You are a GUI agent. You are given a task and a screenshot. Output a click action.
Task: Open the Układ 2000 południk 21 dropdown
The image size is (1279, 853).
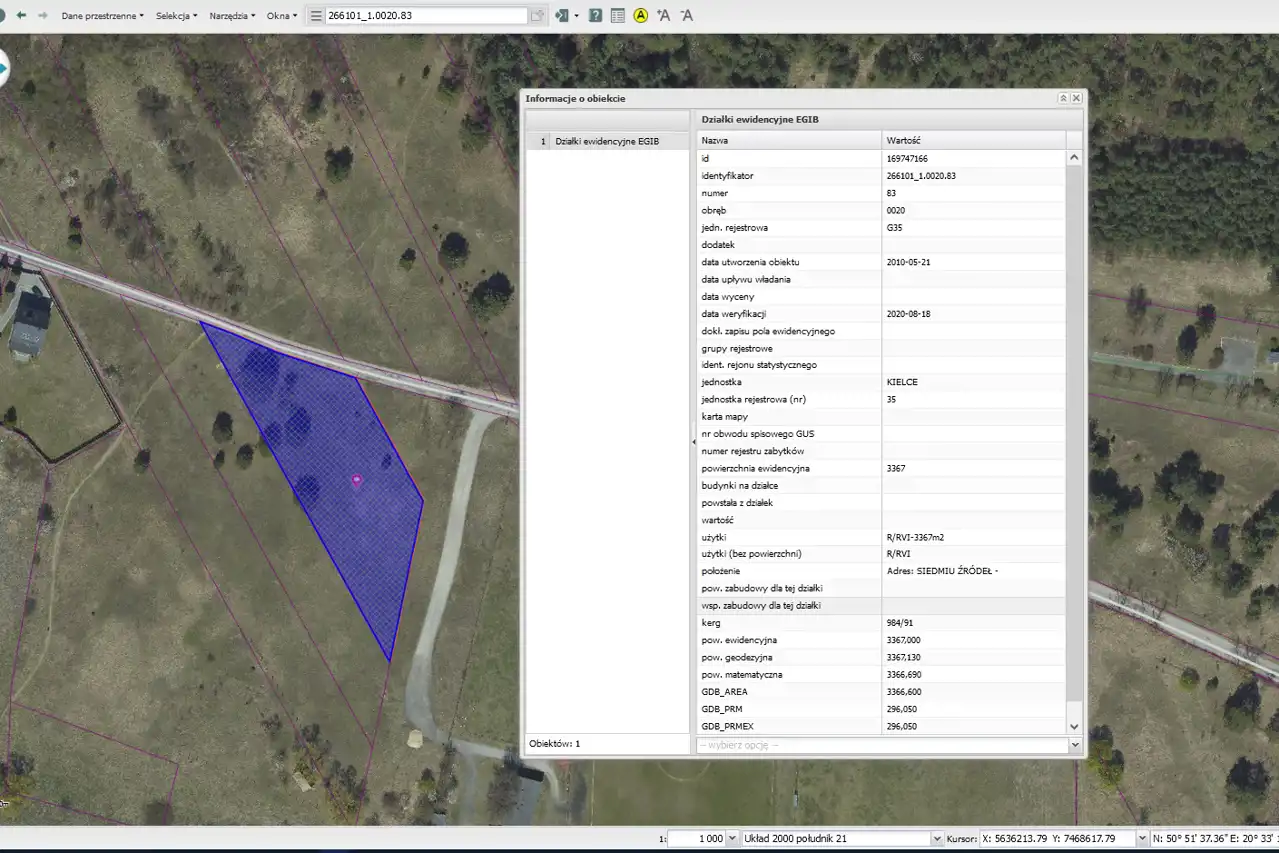[x=937, y=838]
